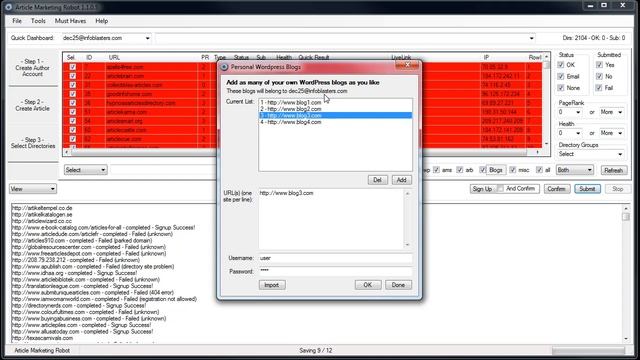Viewport: 640px width, 360px height.
Task: Click the Add button in dialog
Action: [402, 180]
